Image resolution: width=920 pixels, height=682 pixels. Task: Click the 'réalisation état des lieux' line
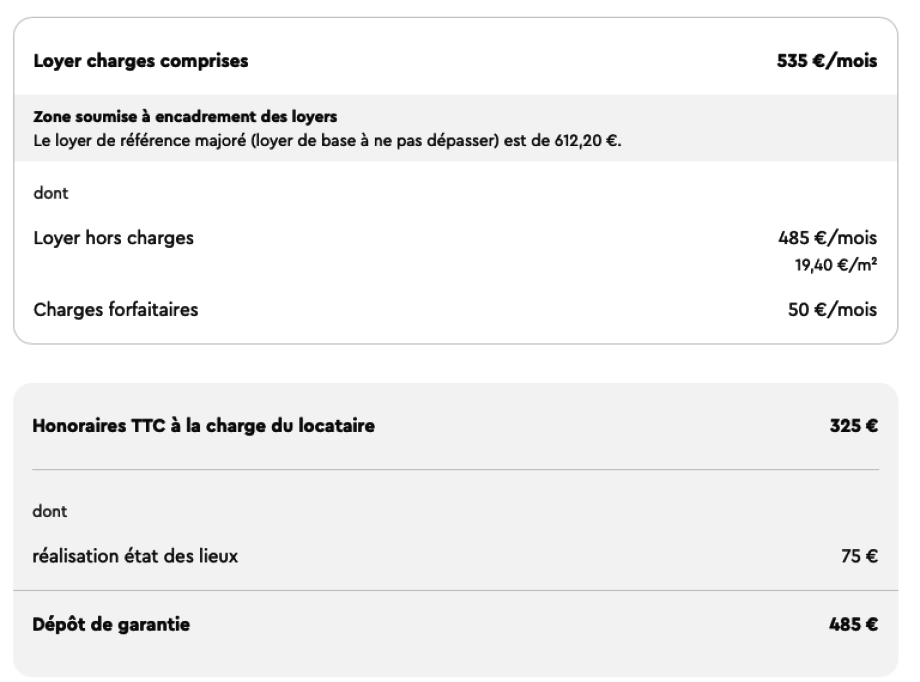(x=135, y=556)
